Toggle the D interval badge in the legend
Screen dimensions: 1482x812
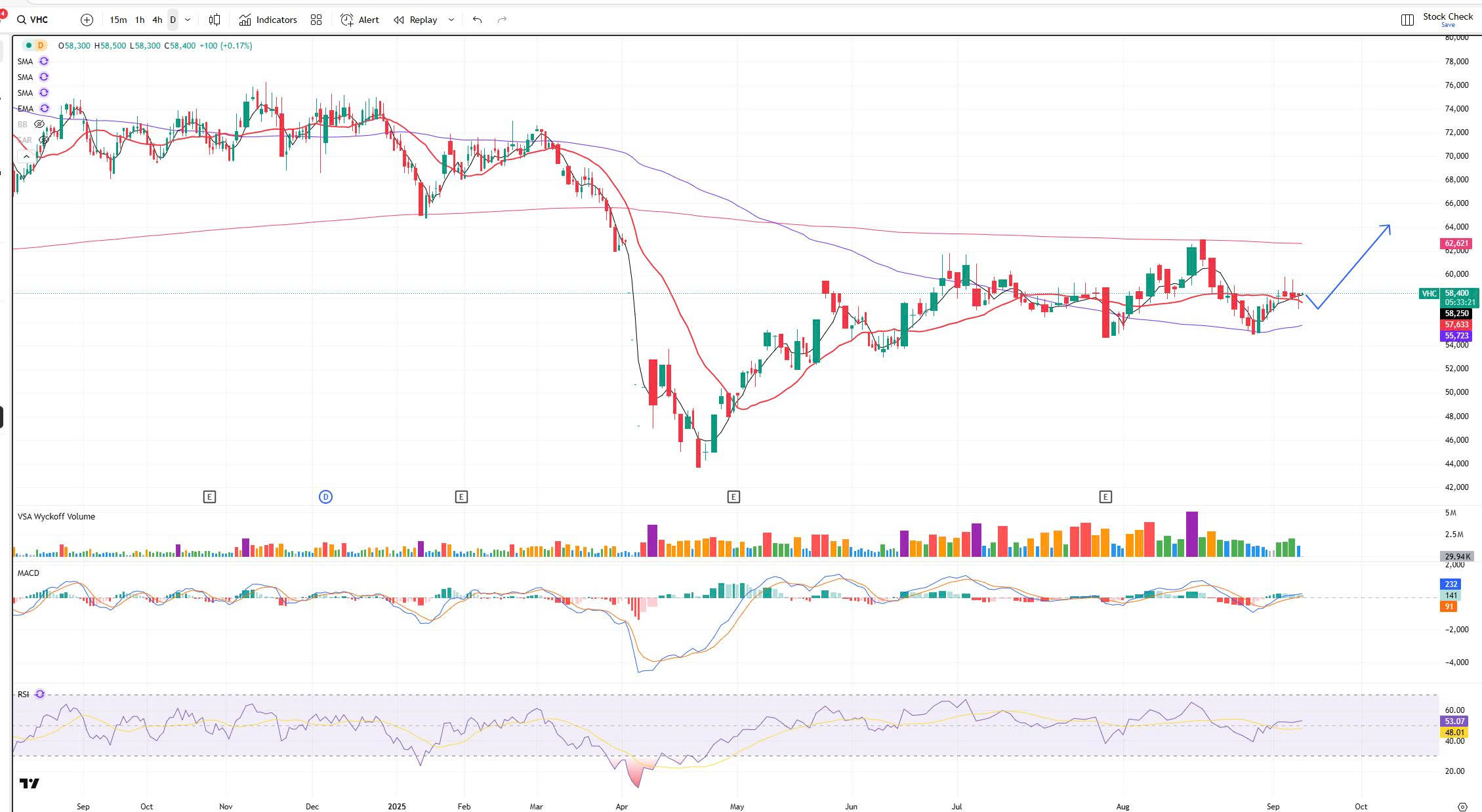pos(41,45)
